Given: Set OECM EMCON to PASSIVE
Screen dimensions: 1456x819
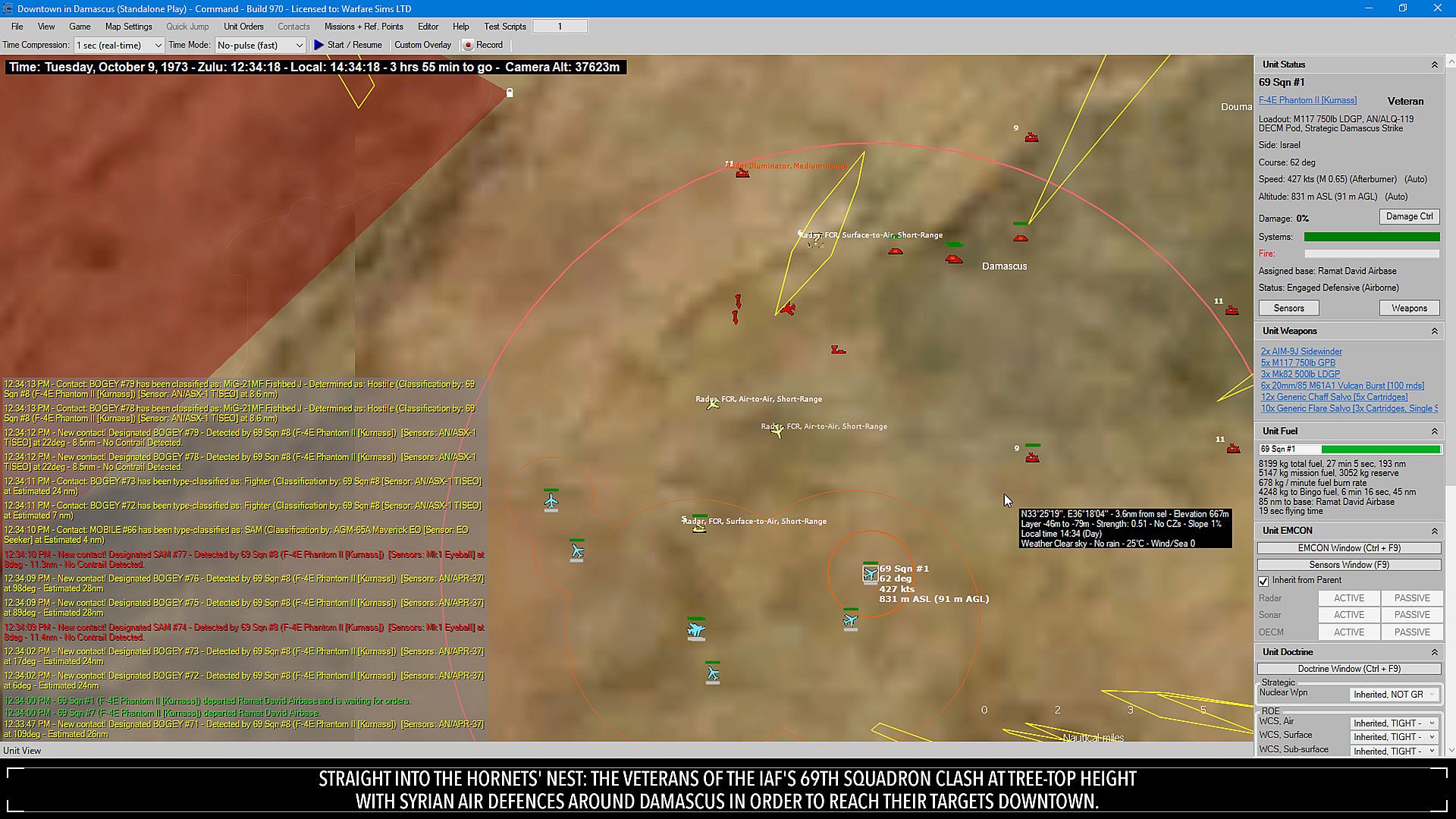Looking at the screenshot, I should pos(1411,632).
